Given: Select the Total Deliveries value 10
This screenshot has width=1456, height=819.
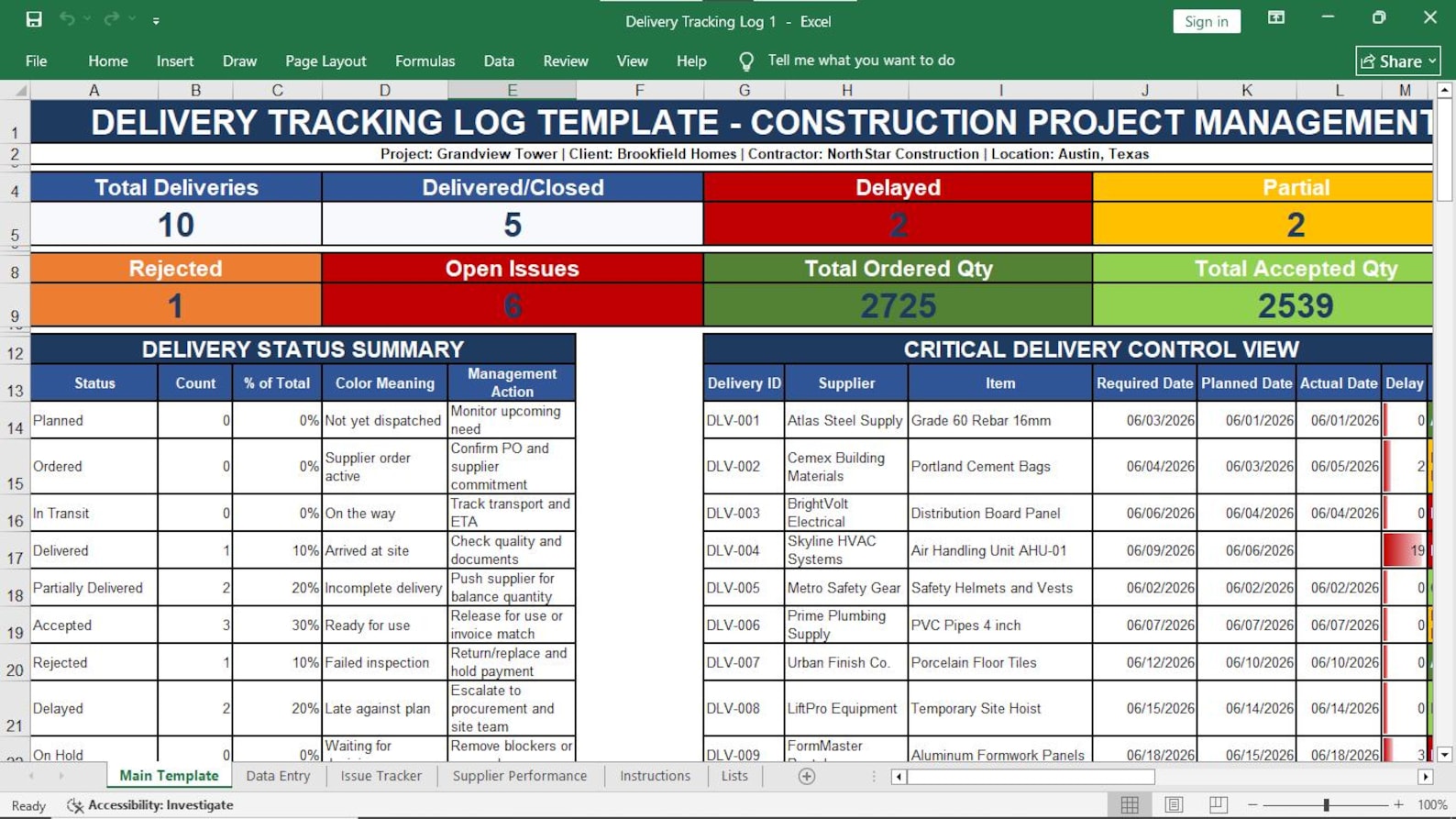Looking at the screenshot, I should click(x=176, y=225).
